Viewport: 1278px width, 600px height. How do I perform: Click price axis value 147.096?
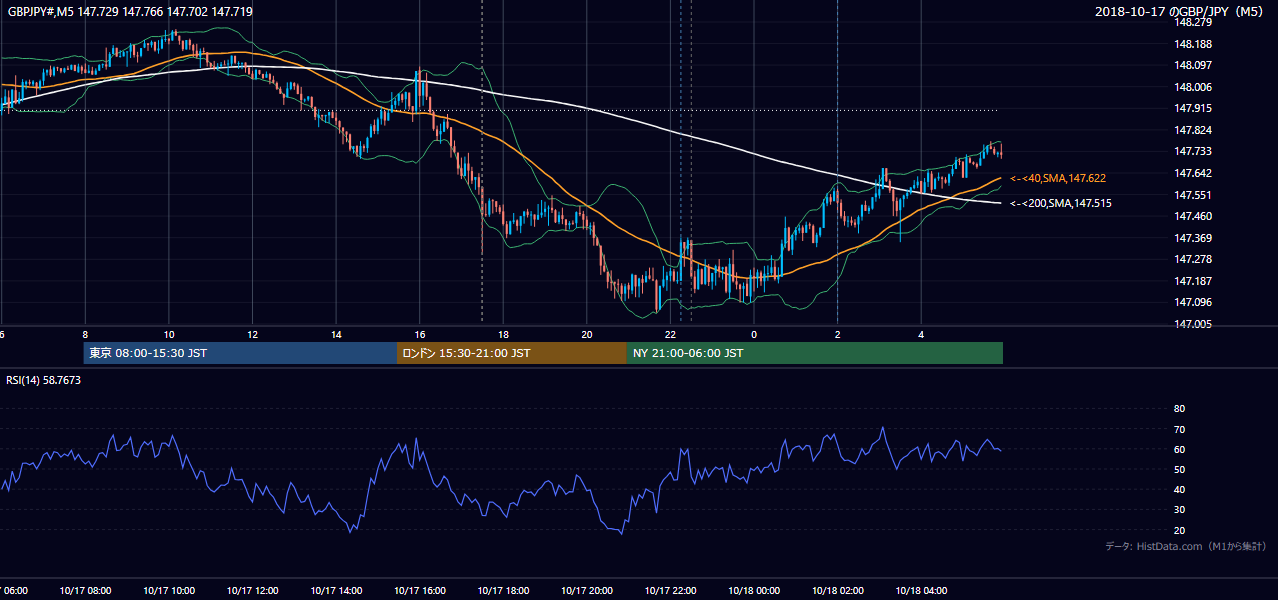coord(1193,302)
